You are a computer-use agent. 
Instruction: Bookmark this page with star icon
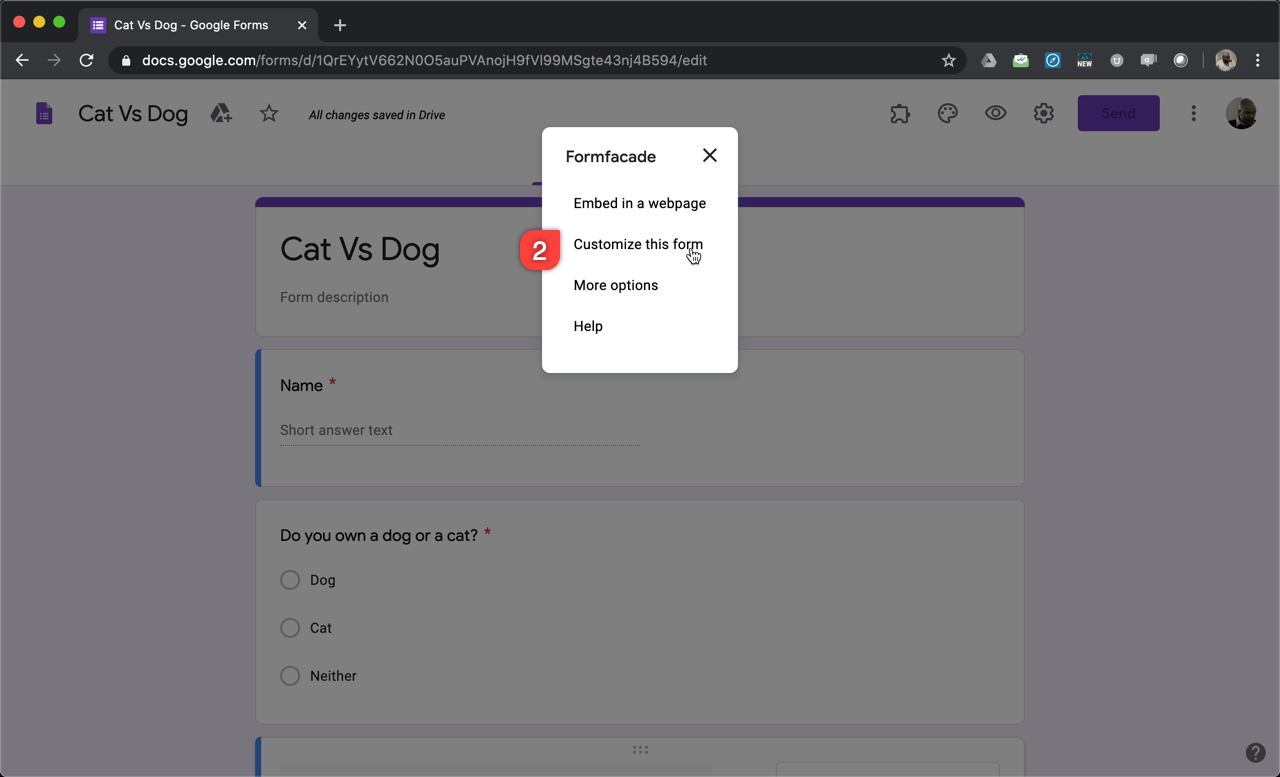[x=949, y=60]
